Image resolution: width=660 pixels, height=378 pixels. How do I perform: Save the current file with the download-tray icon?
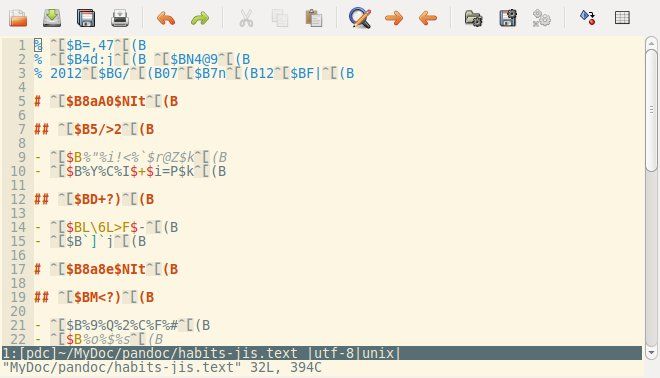coord(52,18)
